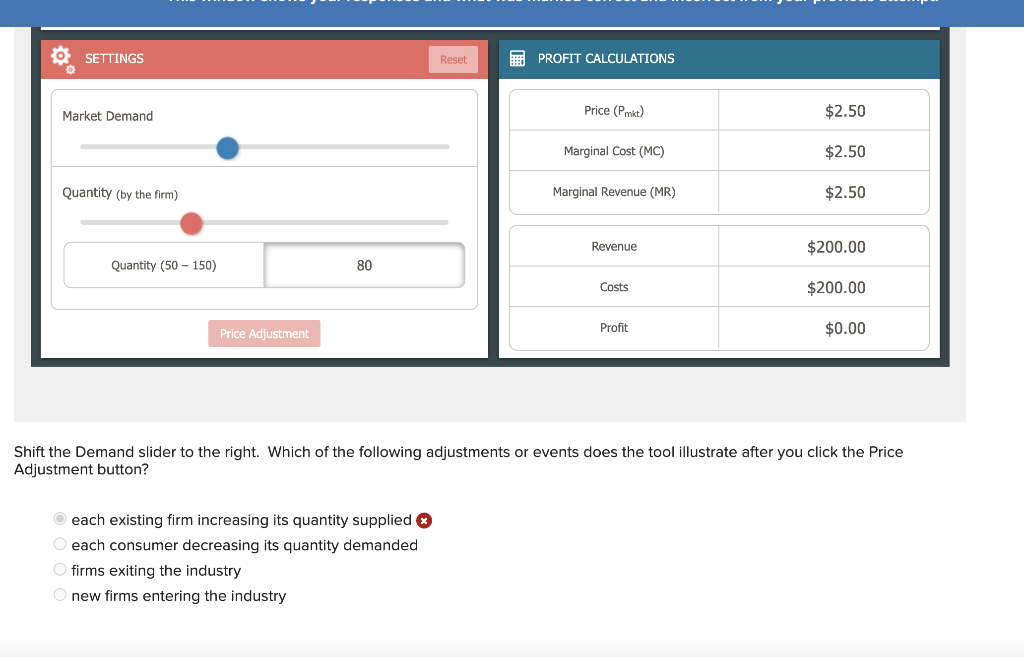Screen dimensions: 1024x657
Task: Select 'each existing firm increasing its quantity supplied'
Action: (60, 519)
